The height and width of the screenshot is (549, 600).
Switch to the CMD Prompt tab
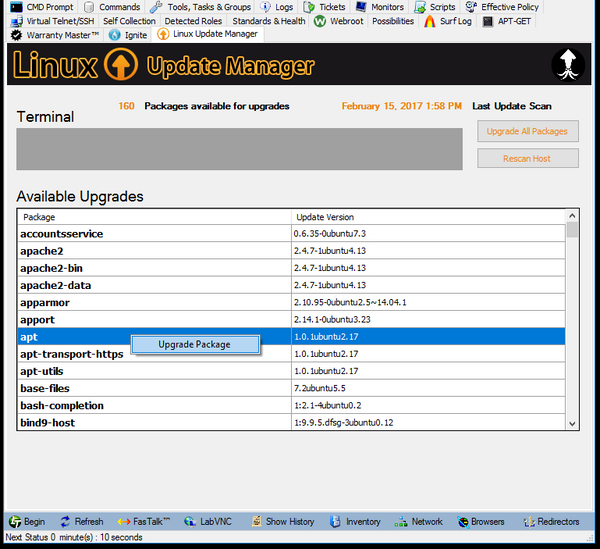pos(41,7)
